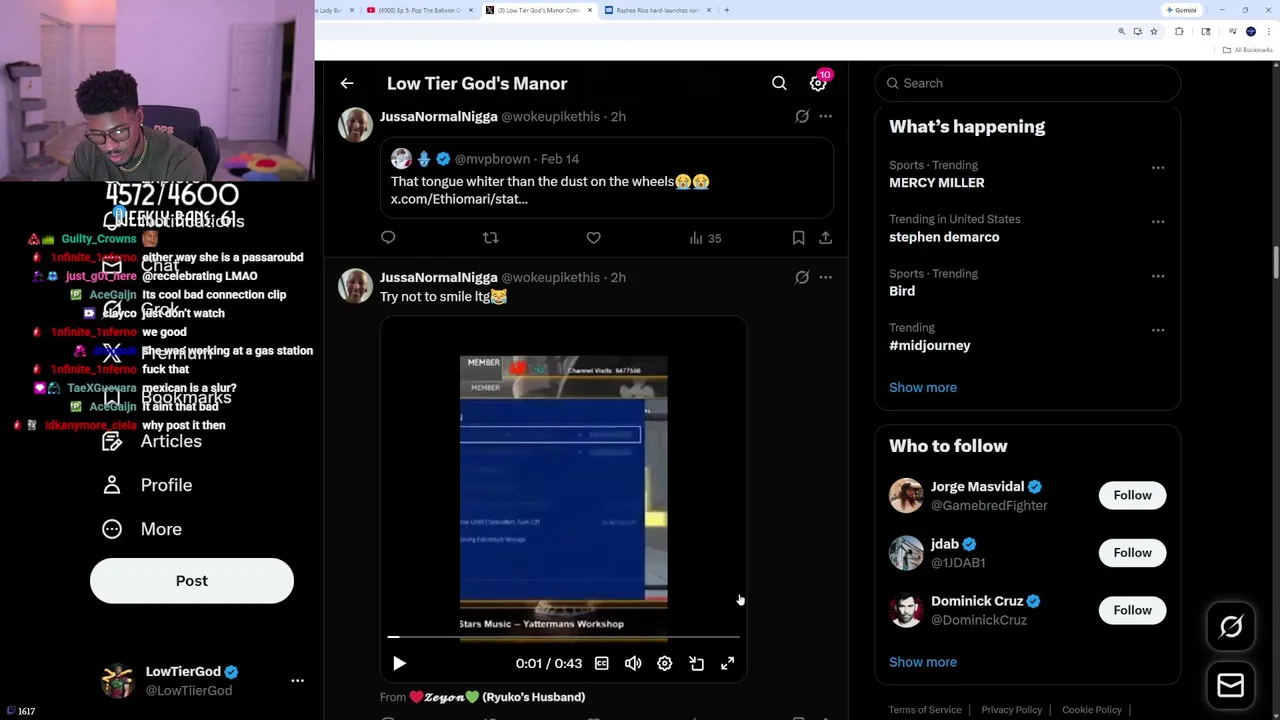This screenshot has width=1280, height=720.
Task: Seek along the video progress bar
Action: tap(564, 636)
